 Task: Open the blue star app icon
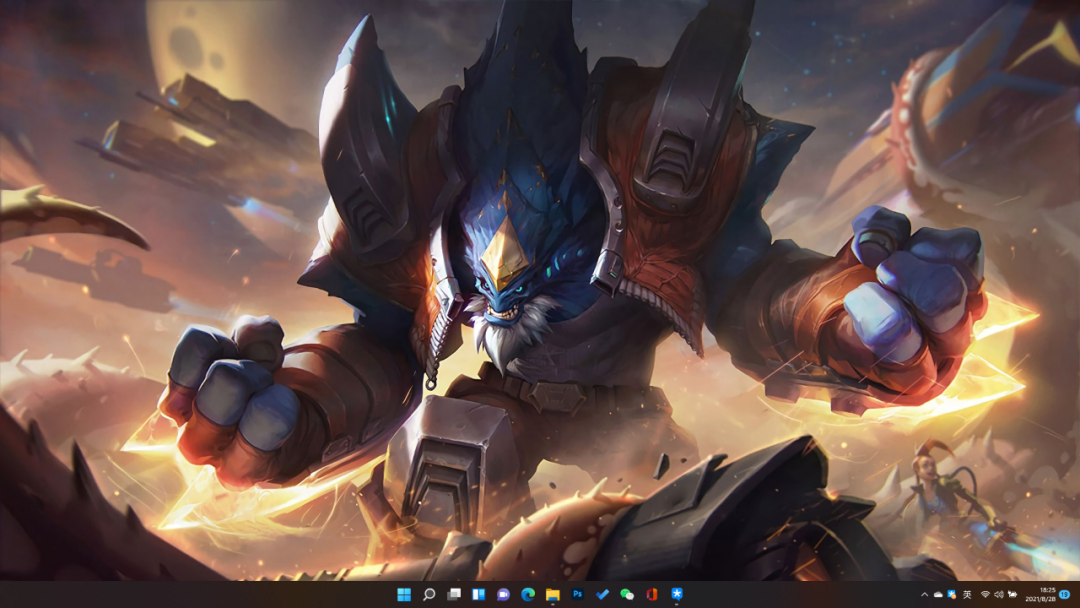point(676,594)
